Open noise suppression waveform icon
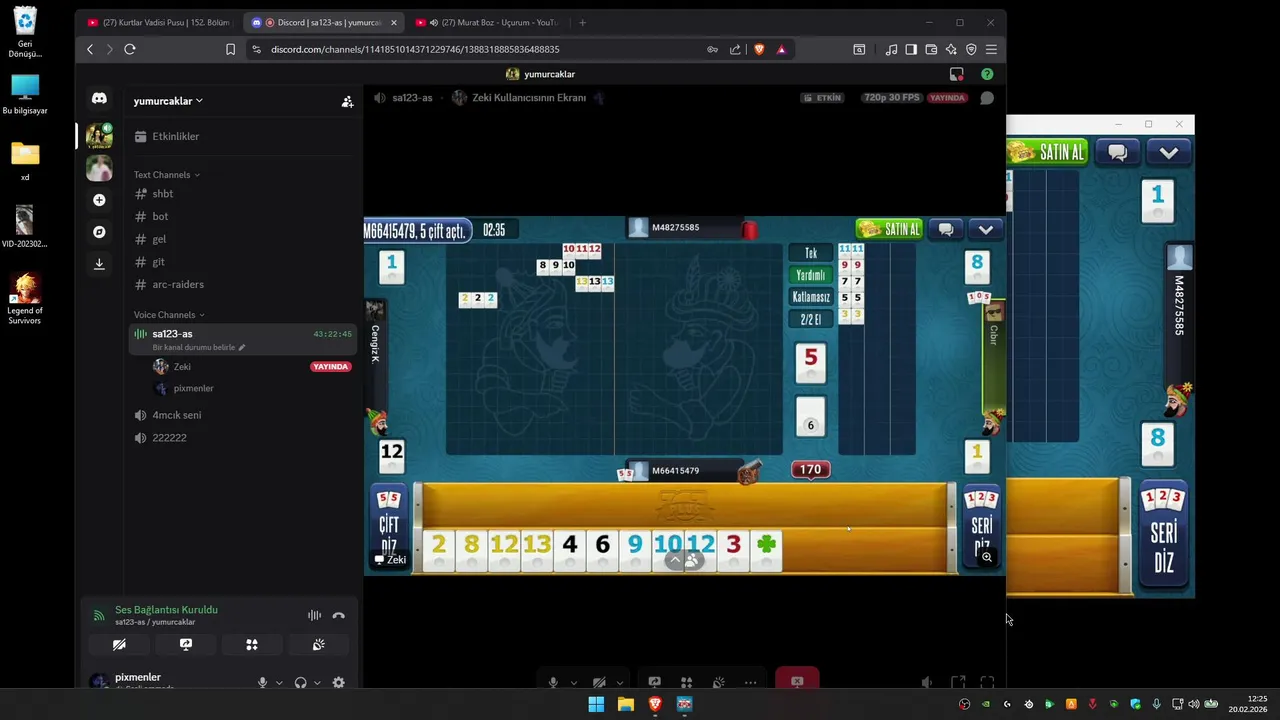Image resolution: width=1280 pixels, height=720 pixels. click(x=314, y=616)
